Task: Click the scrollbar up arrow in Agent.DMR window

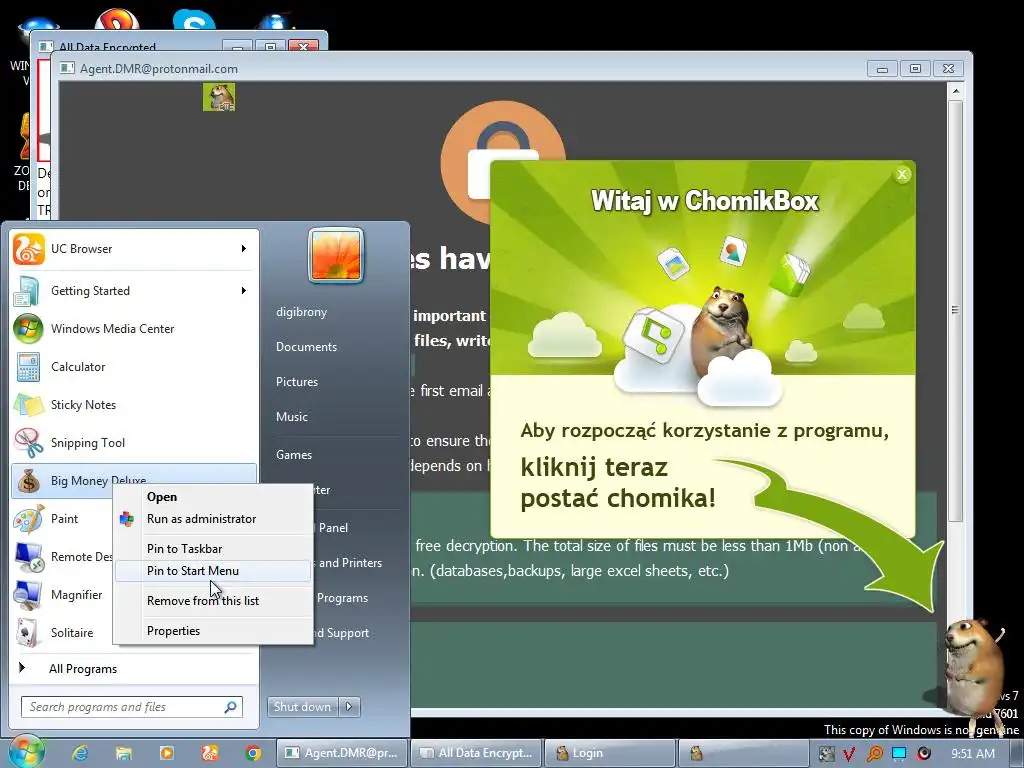Action: (955, 91)
